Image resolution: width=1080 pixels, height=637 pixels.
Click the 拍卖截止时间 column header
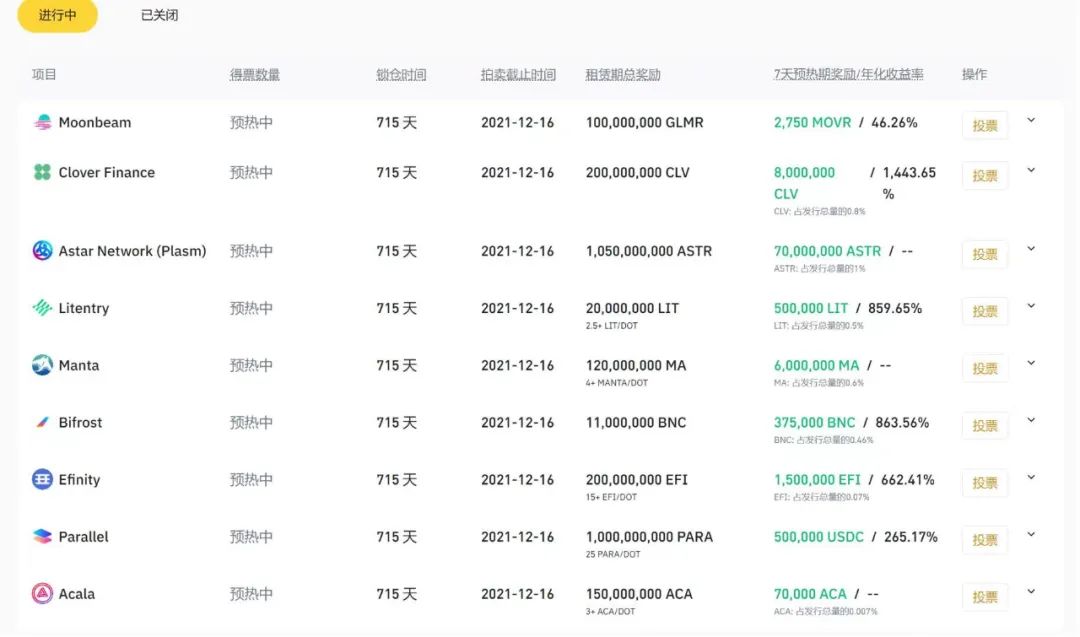tap(518, 74)
